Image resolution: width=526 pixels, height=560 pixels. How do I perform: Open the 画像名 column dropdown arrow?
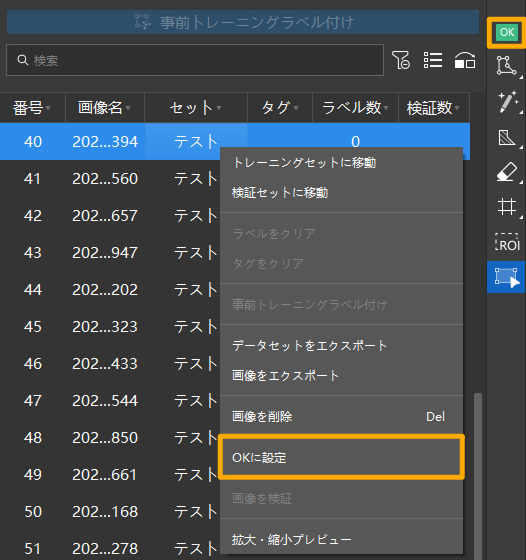[128, 108]
